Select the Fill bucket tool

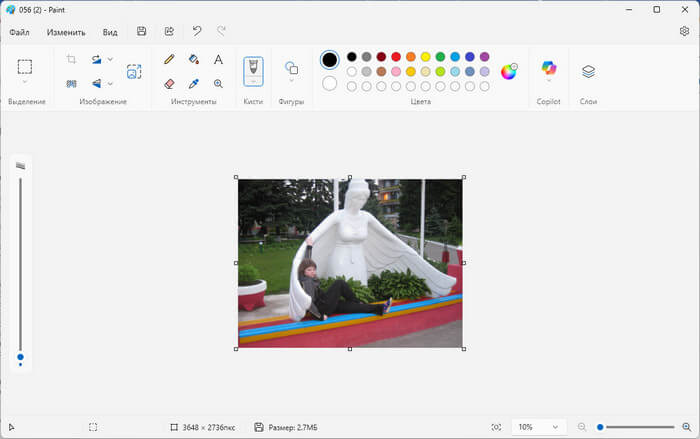click(194, 60)
